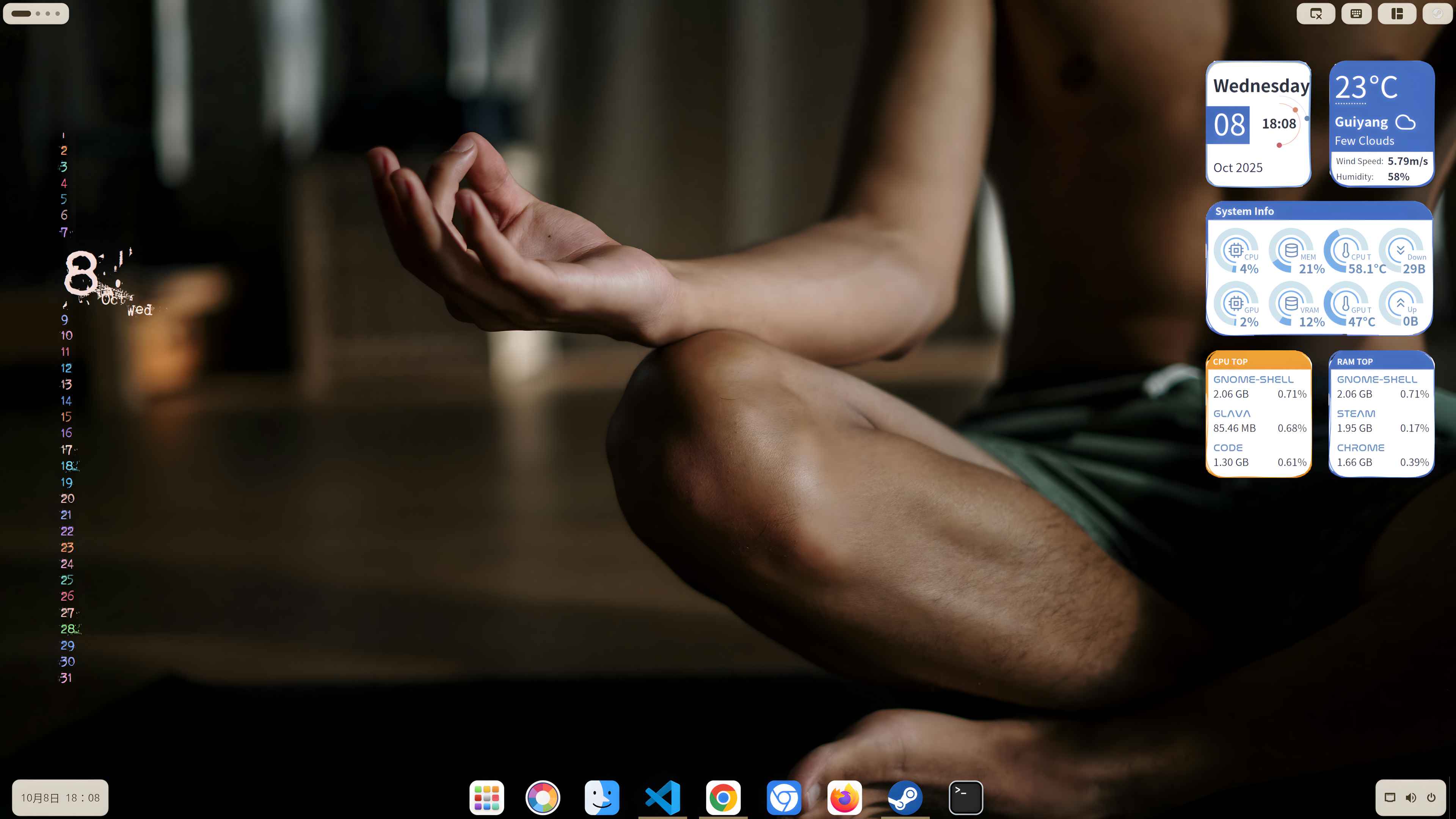Click the workspace indicator pill at top-left
The height and width of the screenshot is (819, 1456).
(36, 14)
